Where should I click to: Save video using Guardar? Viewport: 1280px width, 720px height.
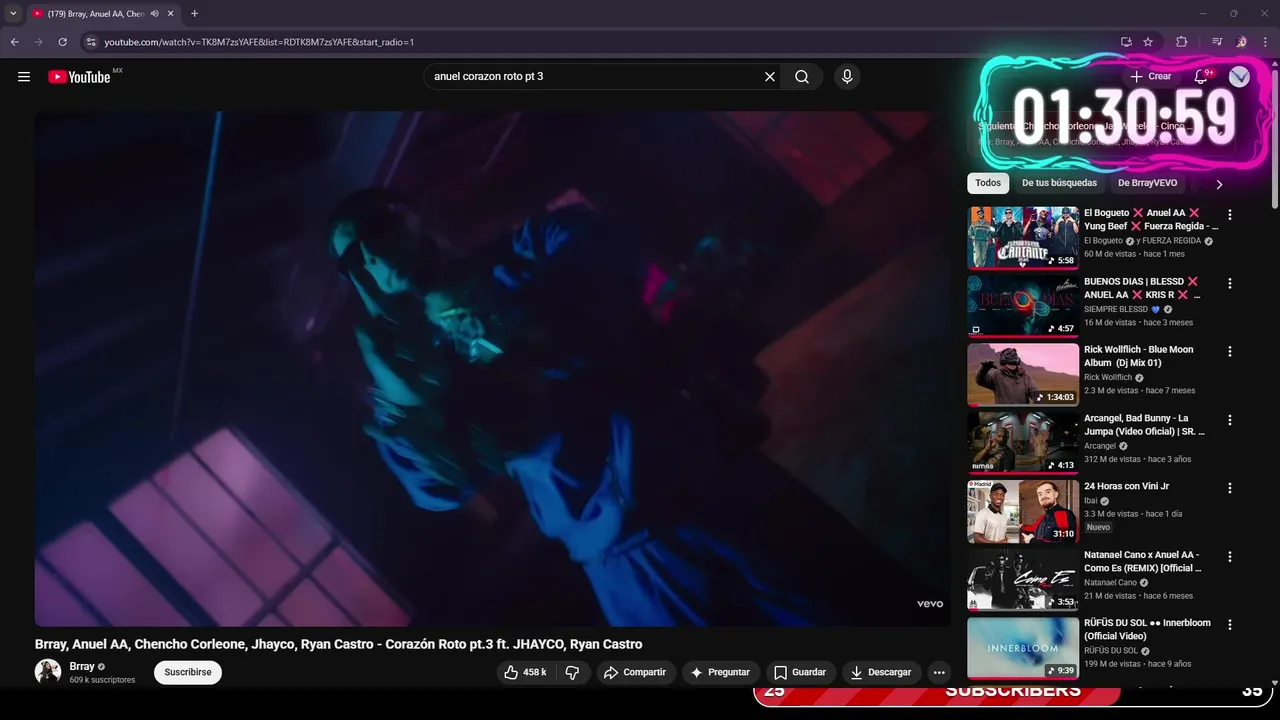coord(800,672)
